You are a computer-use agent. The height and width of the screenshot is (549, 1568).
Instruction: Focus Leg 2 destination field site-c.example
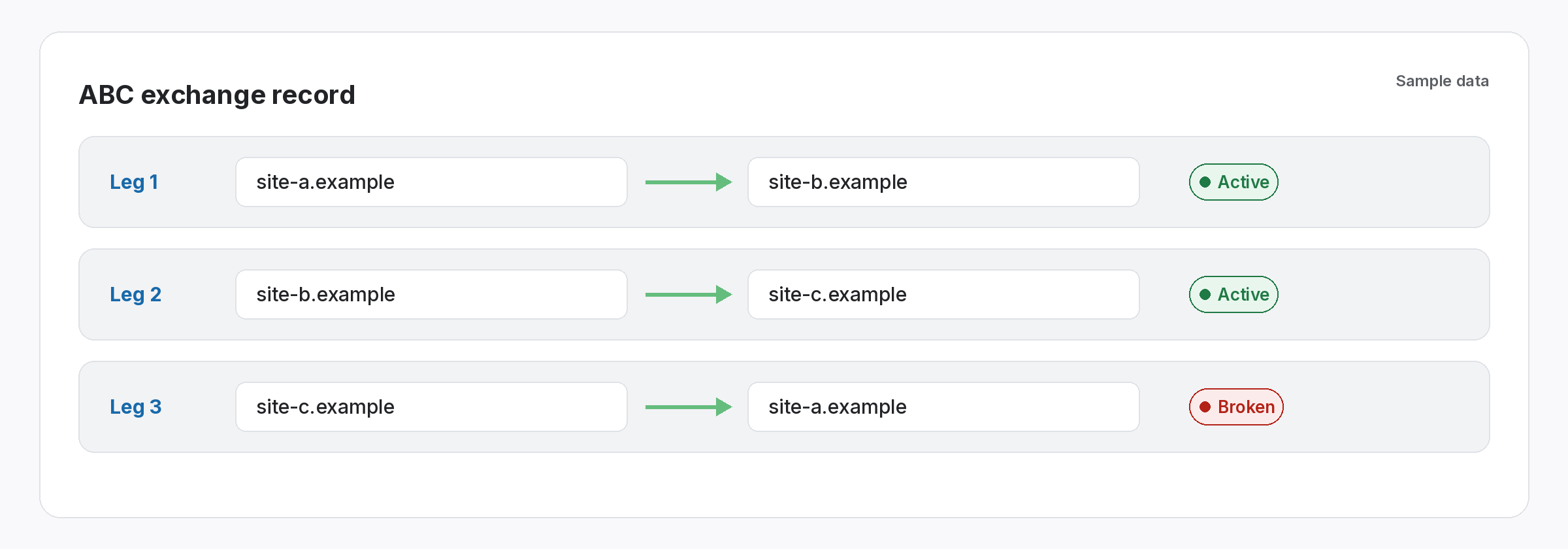pyautogui.click(x=943, y=295)
